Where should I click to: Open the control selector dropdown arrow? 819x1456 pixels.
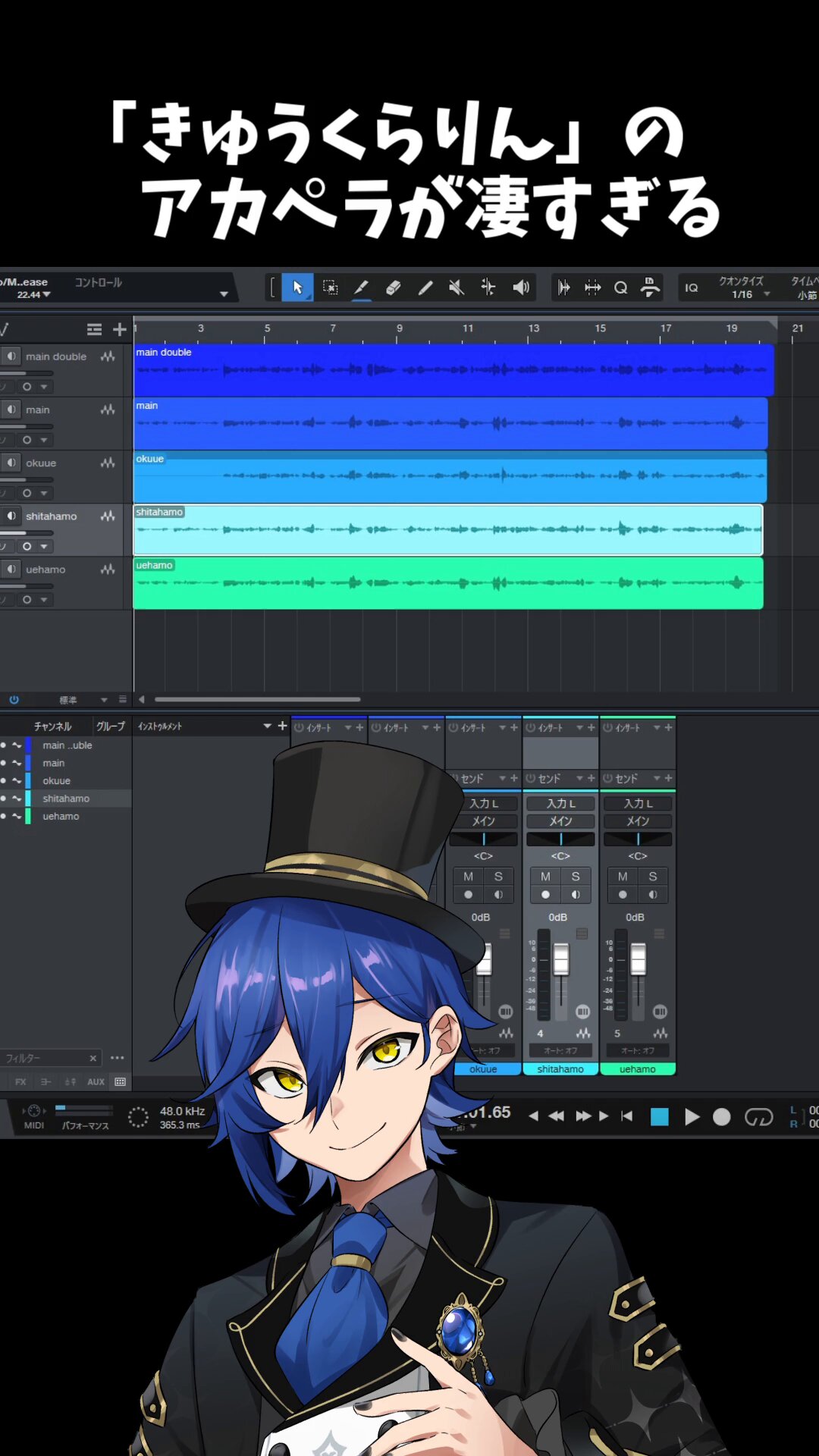tap(224, 294)
